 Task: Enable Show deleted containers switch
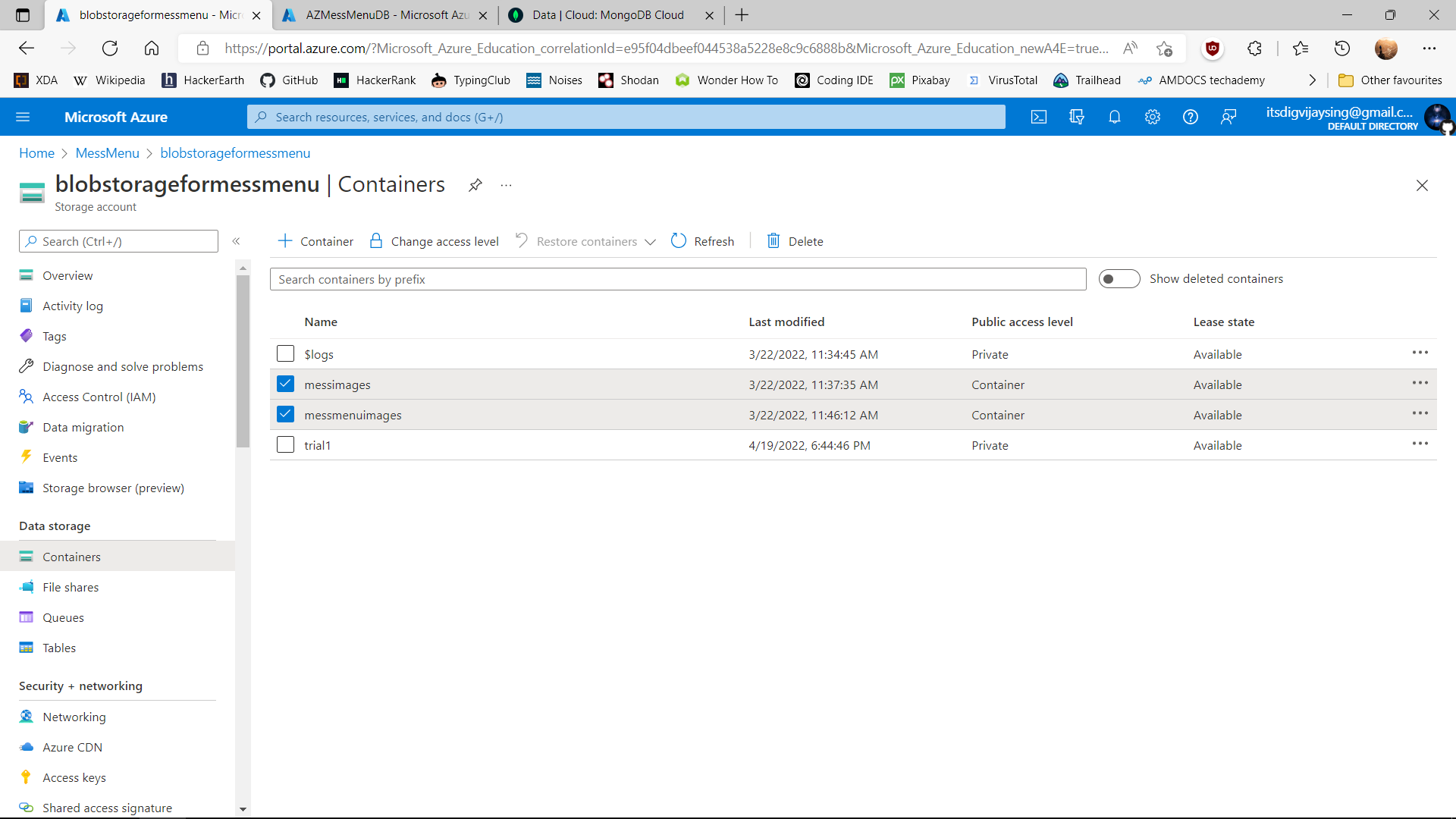click(x=1120, y=278)
